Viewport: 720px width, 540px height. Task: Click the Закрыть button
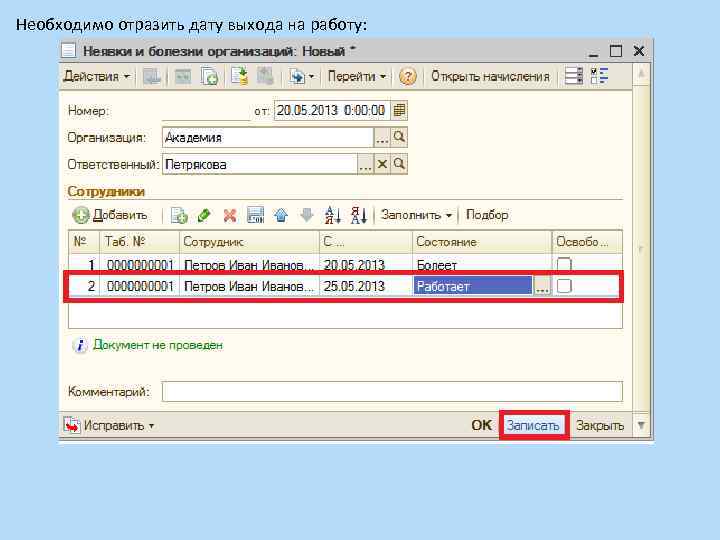click(x=600, y=425)
